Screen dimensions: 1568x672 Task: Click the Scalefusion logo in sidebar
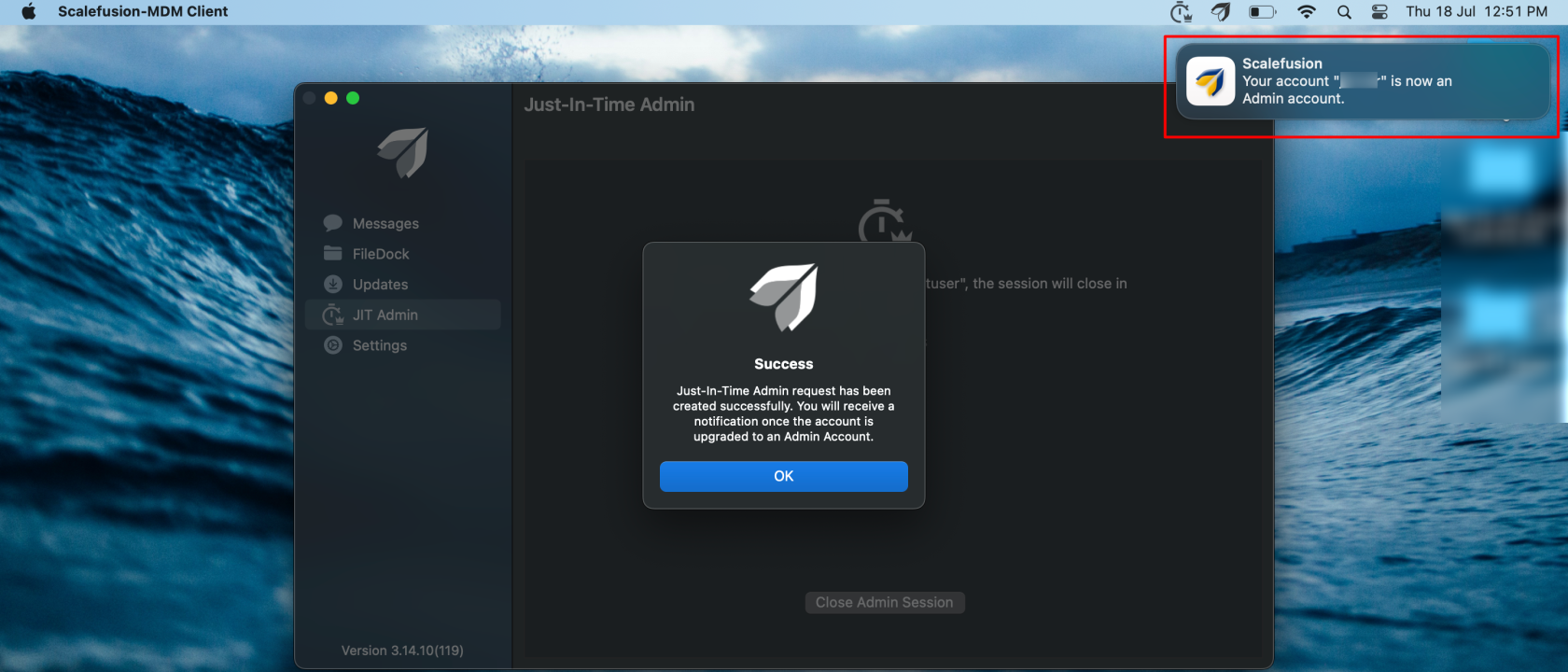(x=403, y=152)
